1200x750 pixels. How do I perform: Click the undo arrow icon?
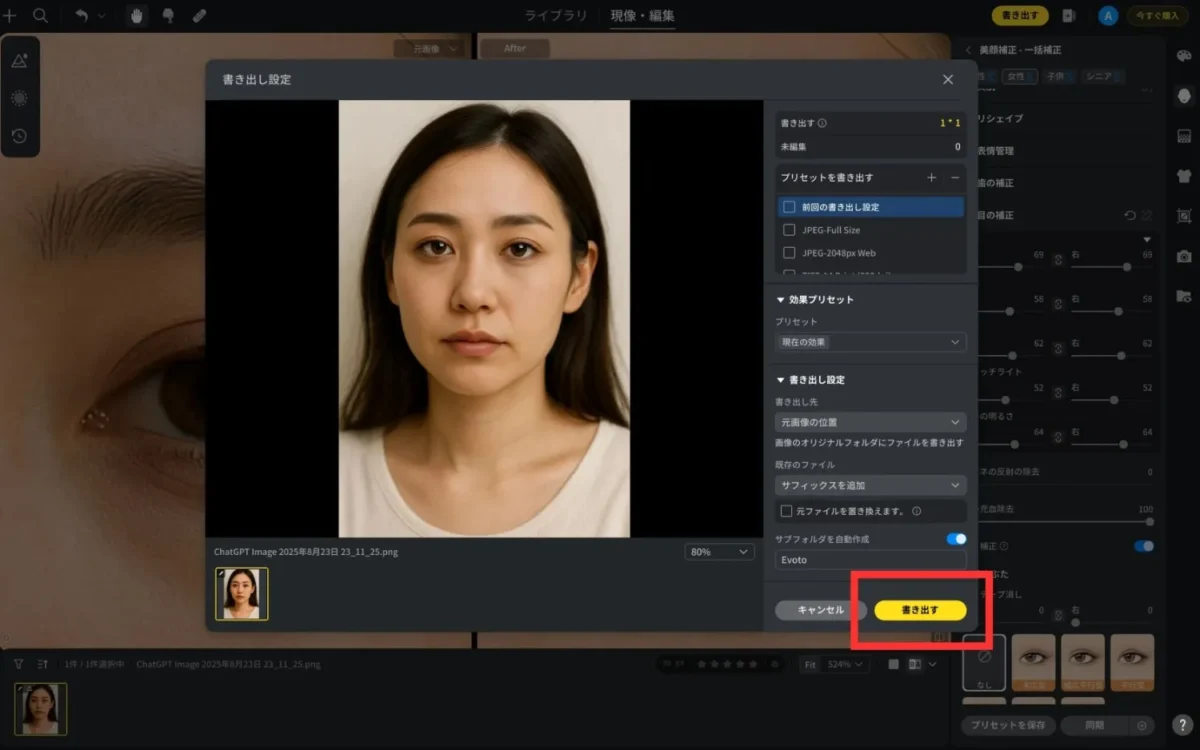click(82, 16)
